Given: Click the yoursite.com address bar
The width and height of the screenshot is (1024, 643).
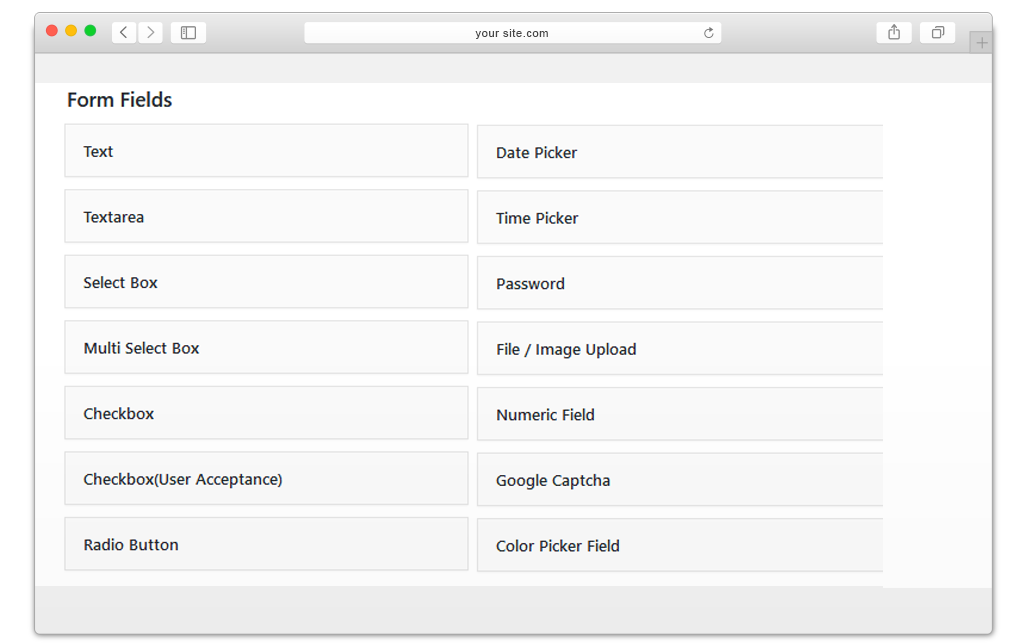Looking at the screenshot, I should click(512, 33).
